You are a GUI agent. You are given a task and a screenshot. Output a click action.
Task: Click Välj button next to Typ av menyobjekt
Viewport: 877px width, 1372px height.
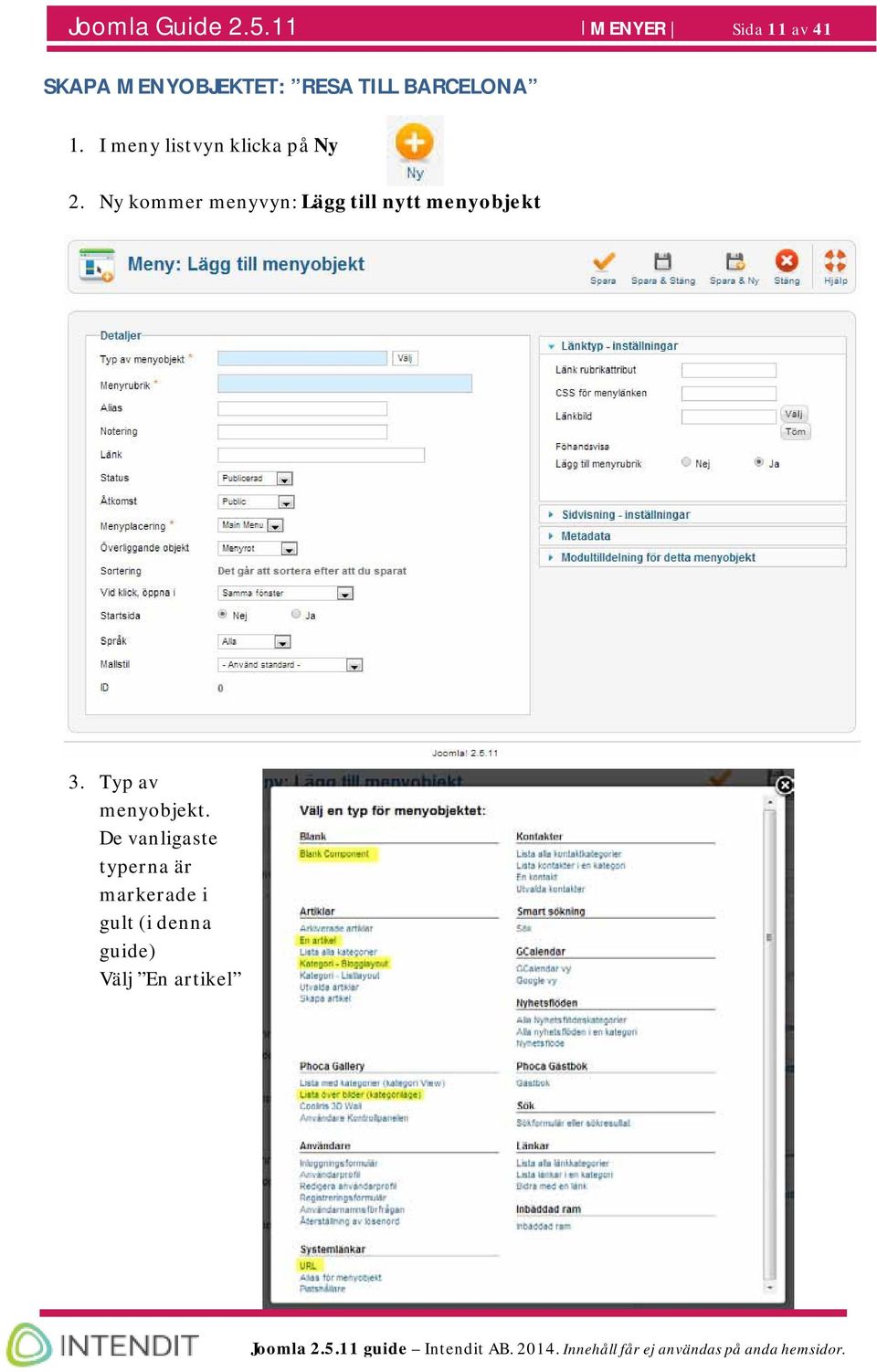pos(406,359)
